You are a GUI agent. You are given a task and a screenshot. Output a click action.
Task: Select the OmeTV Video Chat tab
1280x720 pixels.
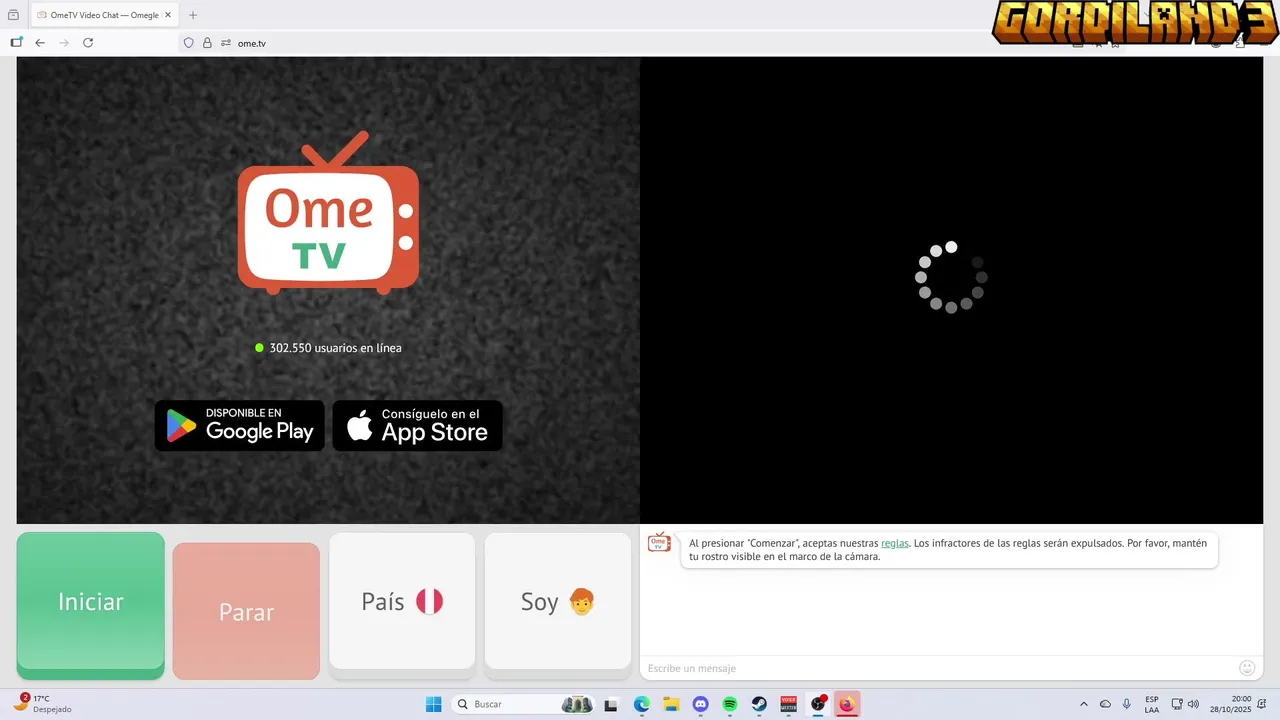pyautogui.click(x=104, y=15)
